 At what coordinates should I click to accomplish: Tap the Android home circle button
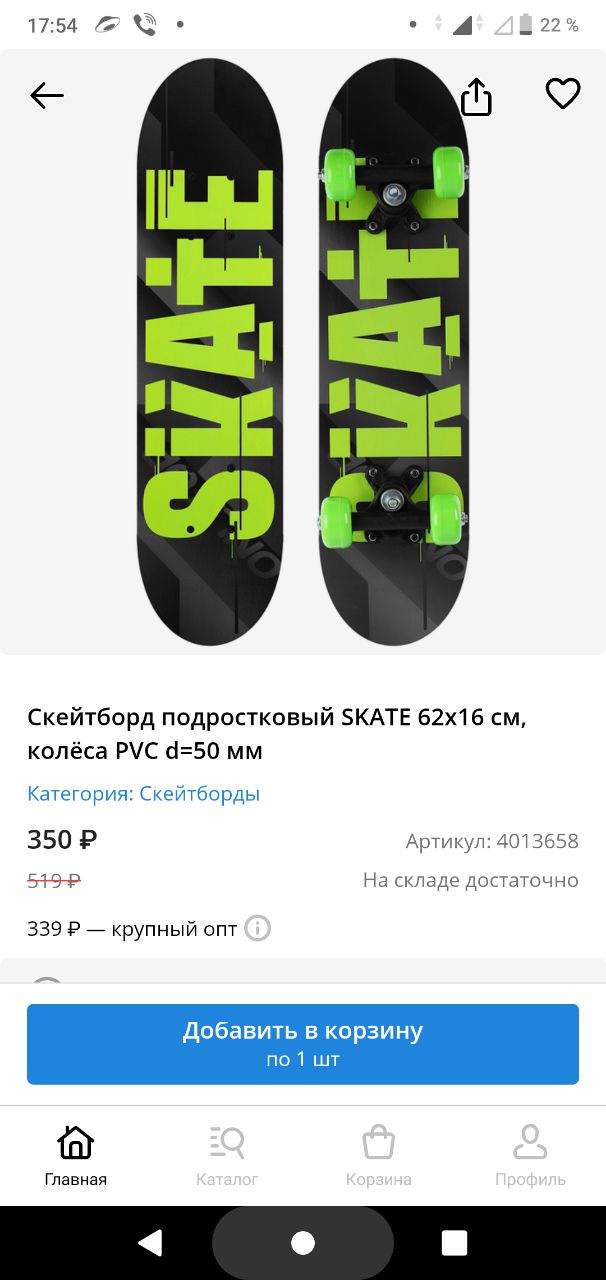coord(303,1243)
